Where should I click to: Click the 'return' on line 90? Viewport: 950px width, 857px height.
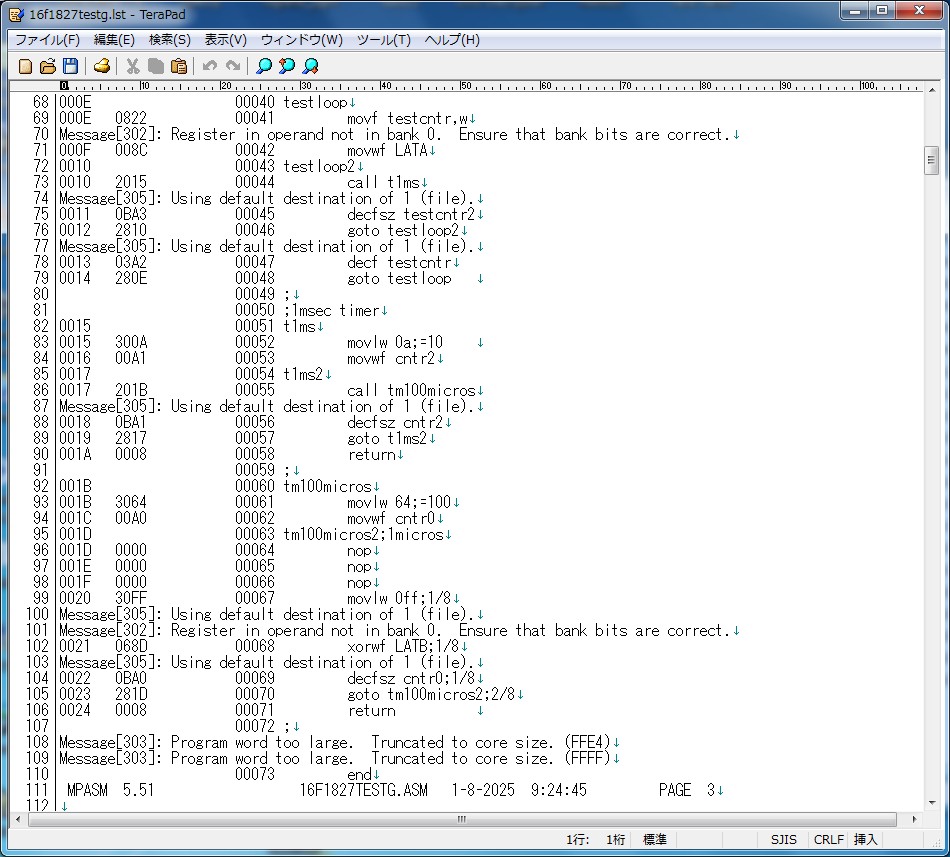pos(371,455)
